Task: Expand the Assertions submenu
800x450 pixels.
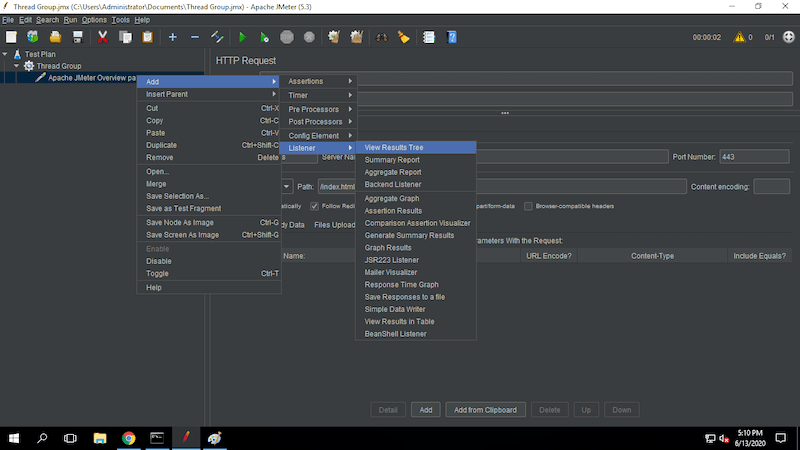Action: coord(318,81)
